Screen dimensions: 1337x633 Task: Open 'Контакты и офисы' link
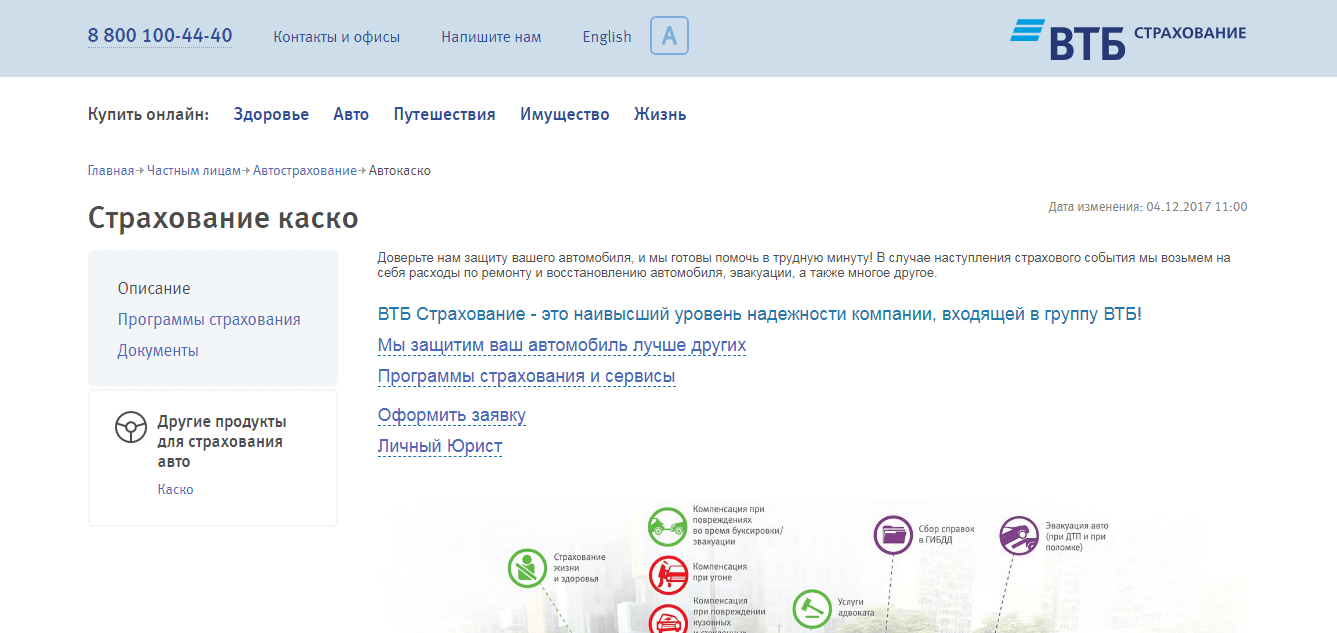336,37
